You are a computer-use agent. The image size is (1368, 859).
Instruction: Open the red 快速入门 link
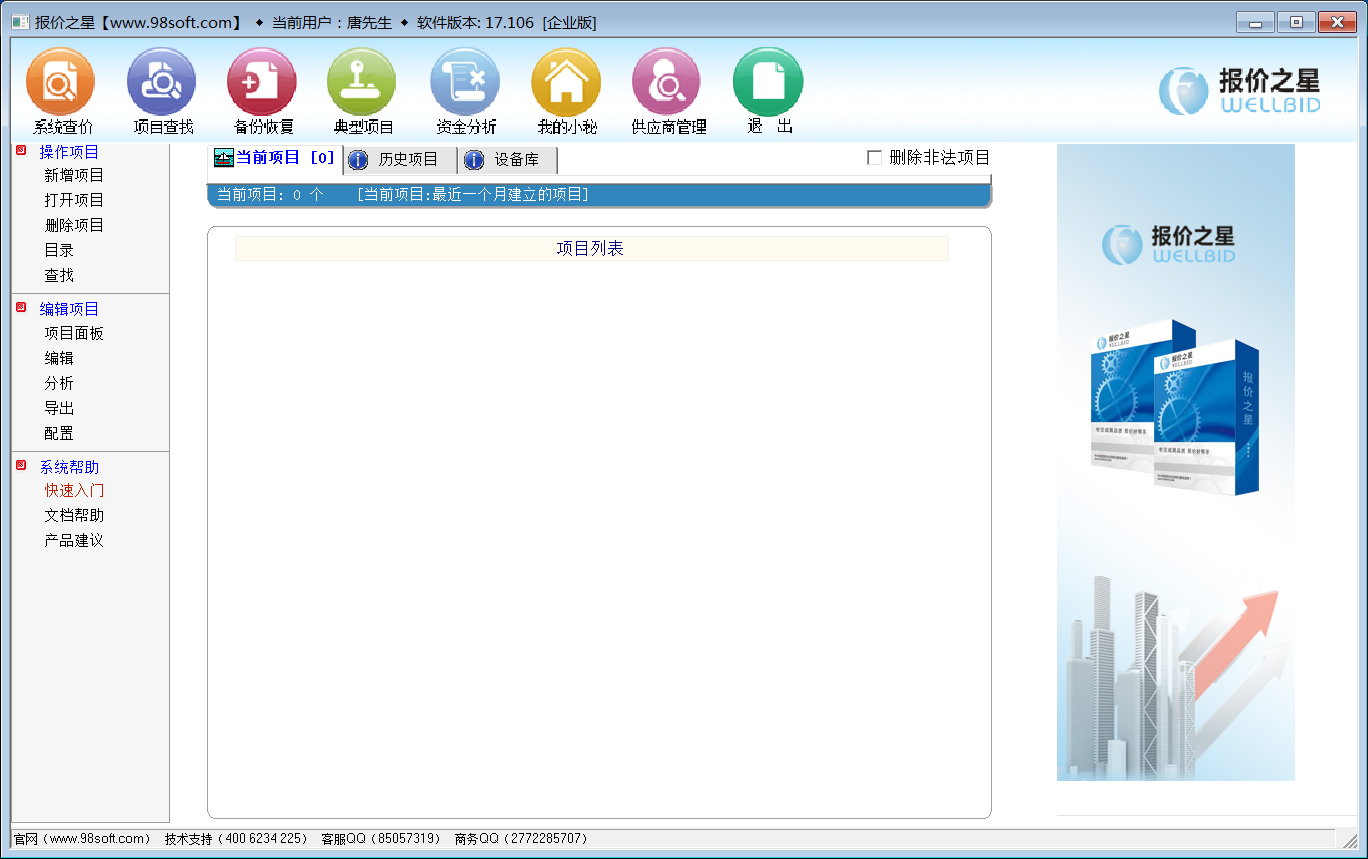coord(74,490)
